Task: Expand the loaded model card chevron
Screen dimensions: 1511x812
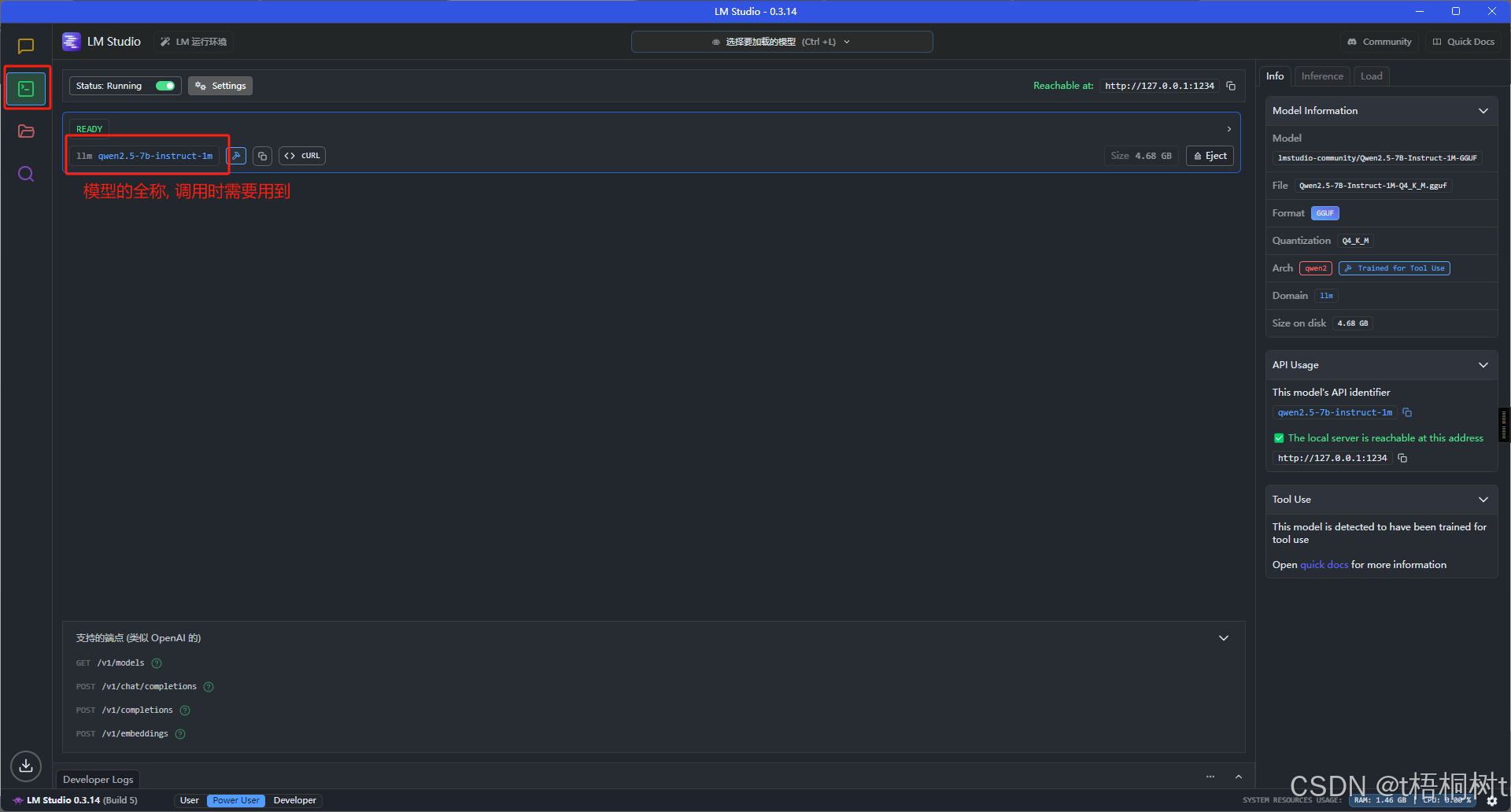Action: [x=1229, y=129]
